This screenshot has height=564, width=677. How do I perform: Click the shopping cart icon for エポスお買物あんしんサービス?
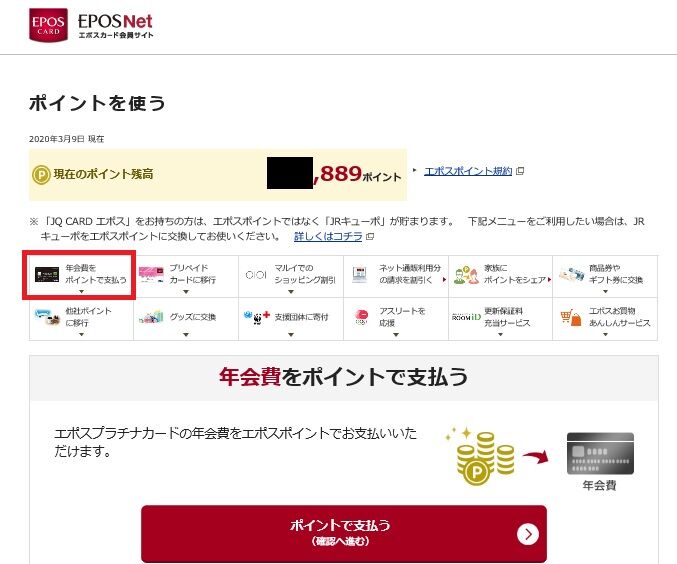571,317
